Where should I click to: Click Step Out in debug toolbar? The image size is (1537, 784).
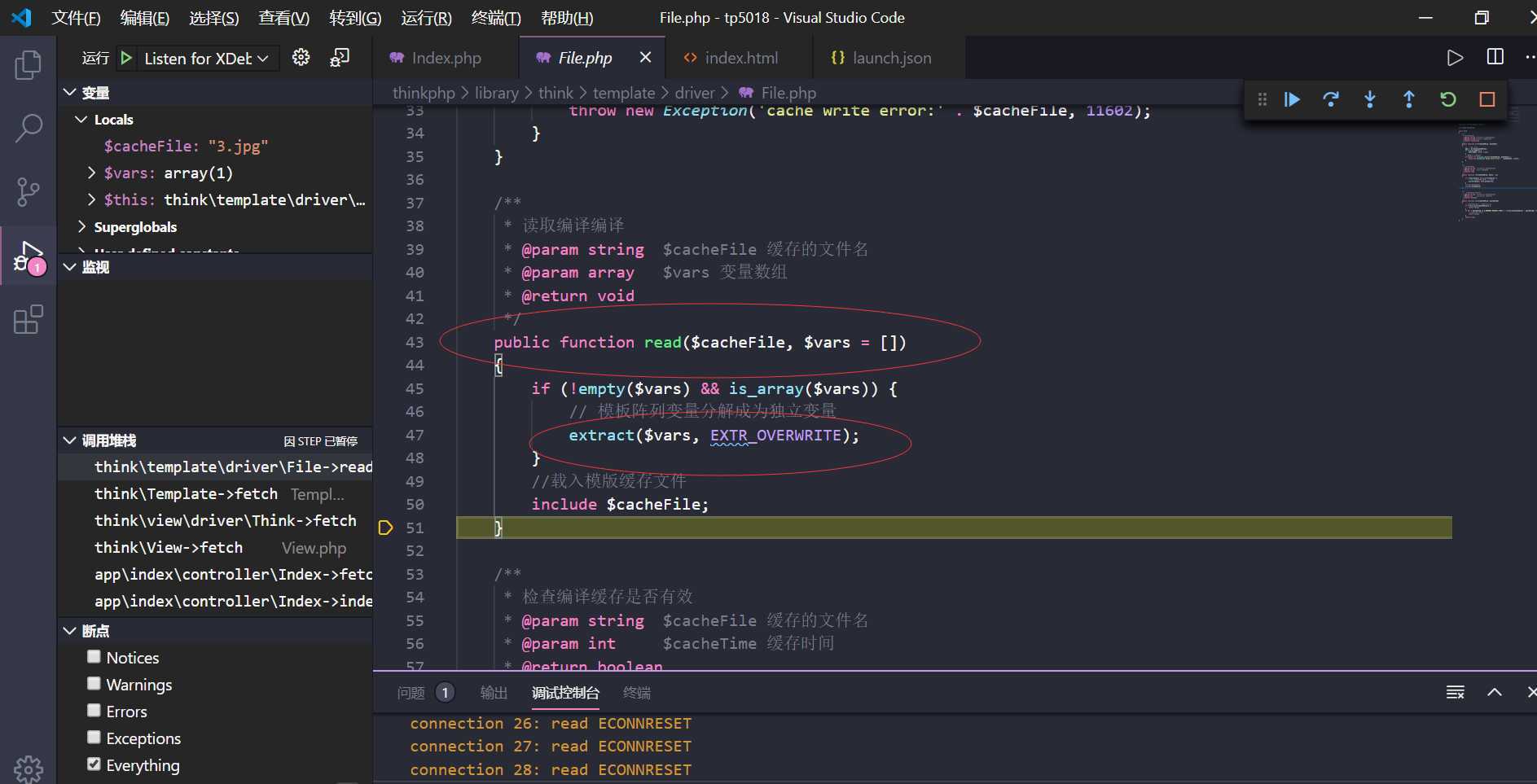click(x=1409, y=99)
